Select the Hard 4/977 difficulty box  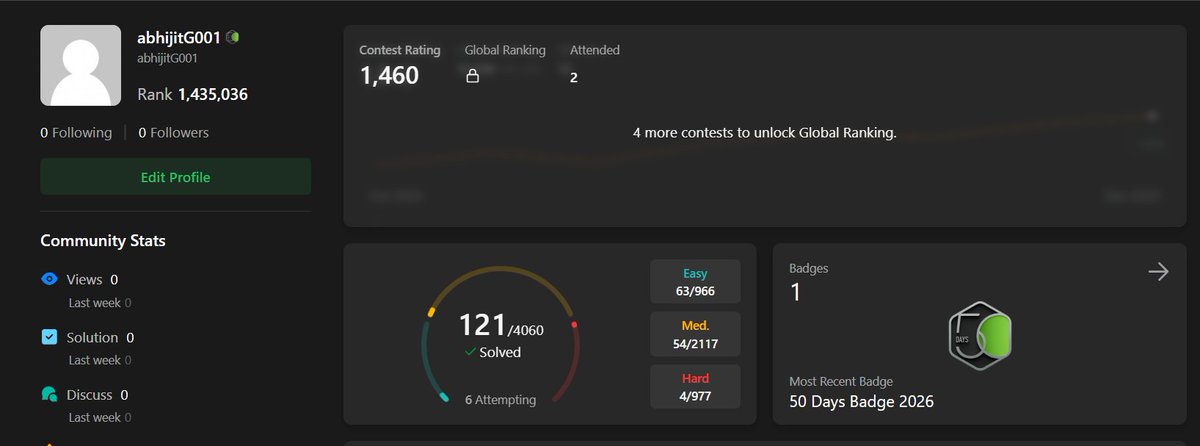pos(695,386)
